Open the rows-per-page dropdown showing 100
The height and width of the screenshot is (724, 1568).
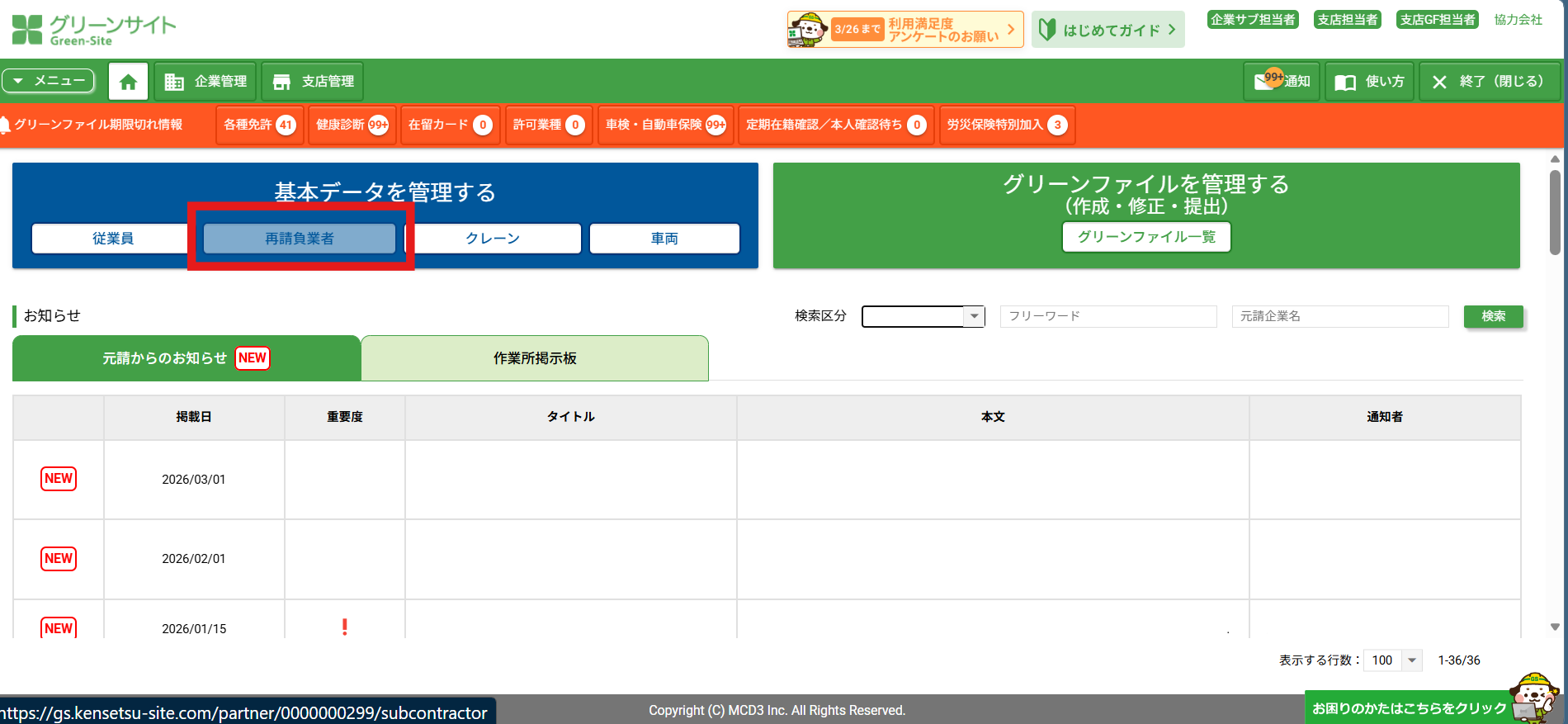coord(1392,660)
